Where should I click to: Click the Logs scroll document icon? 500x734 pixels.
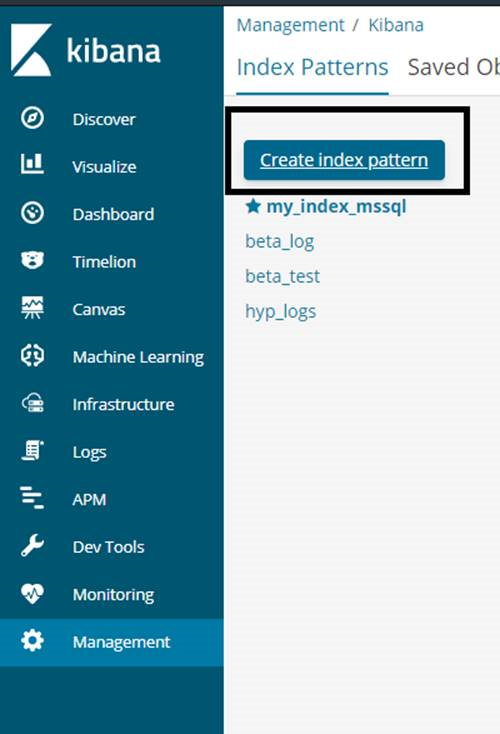pyautogui.click(x=32, y=451)
